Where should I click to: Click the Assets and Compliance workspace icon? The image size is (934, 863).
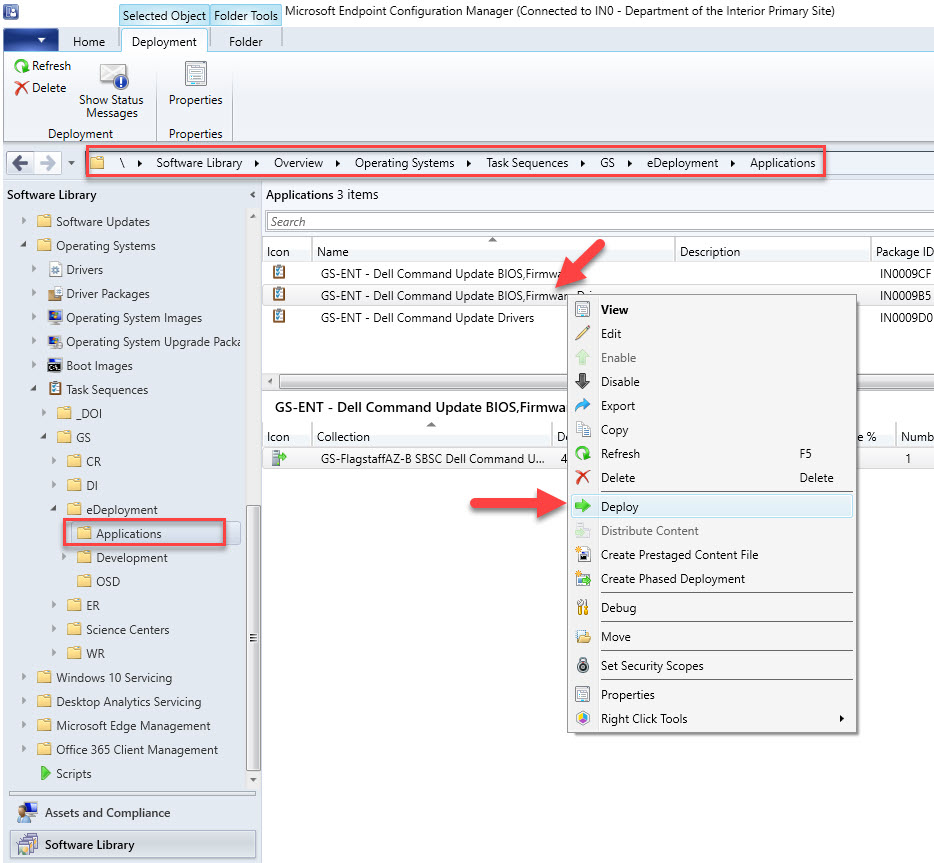27,812
